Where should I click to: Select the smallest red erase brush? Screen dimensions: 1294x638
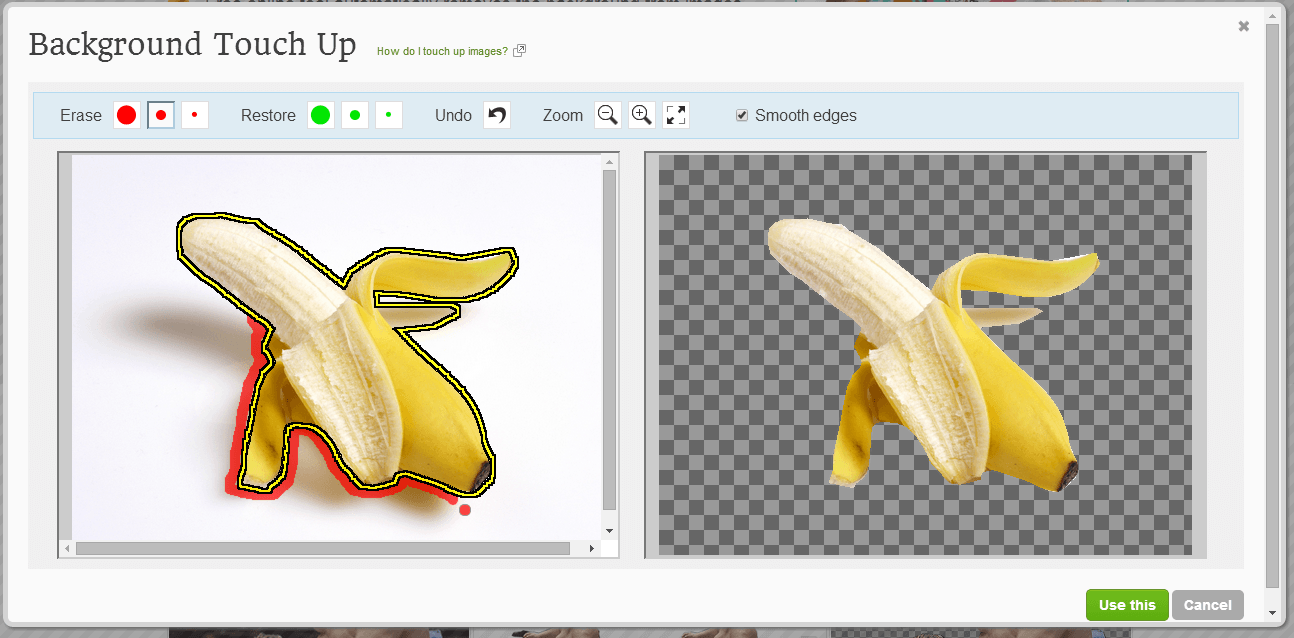click(x=194, y=115)
